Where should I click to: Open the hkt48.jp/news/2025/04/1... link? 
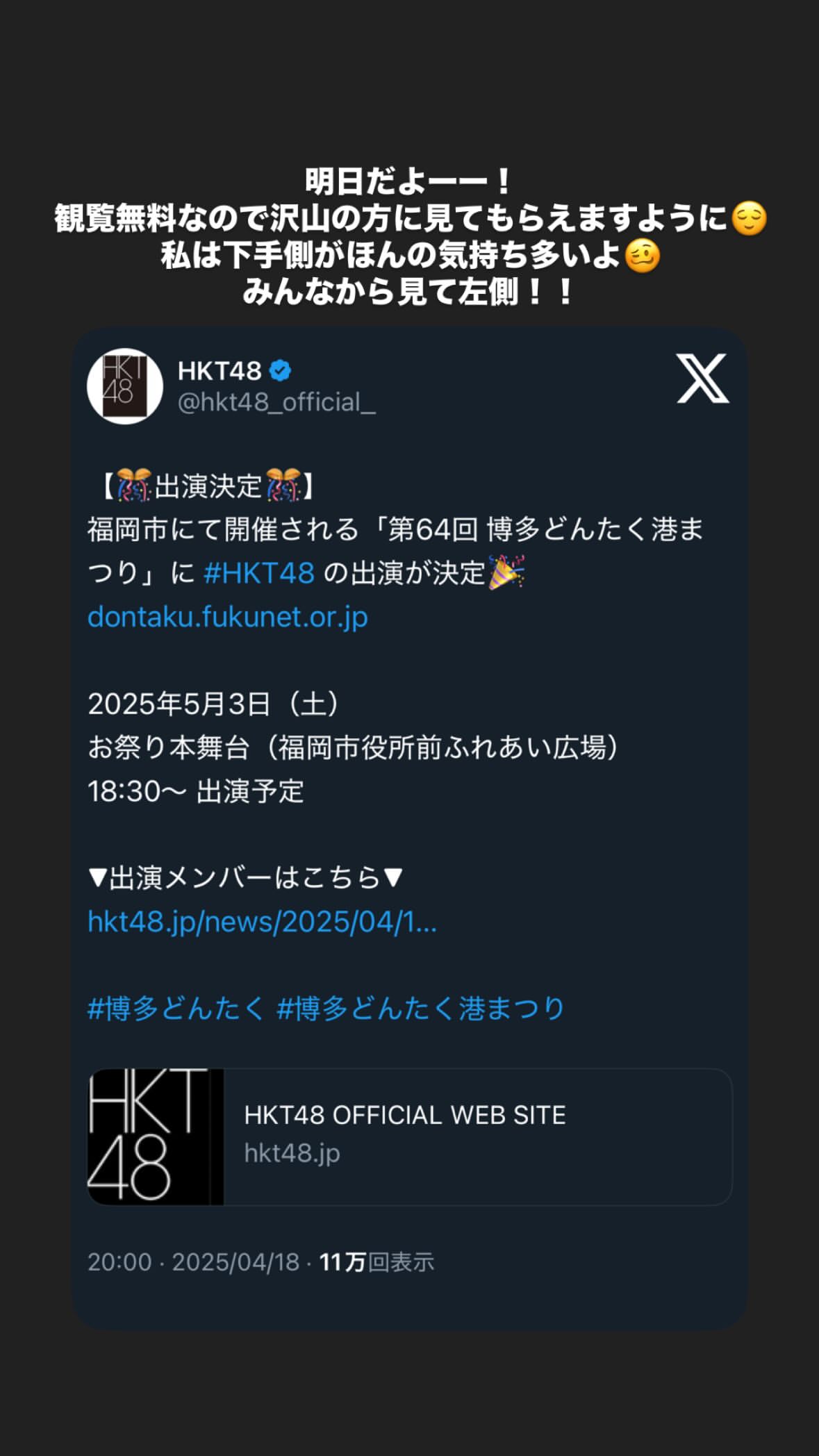[x=262, y=922]
